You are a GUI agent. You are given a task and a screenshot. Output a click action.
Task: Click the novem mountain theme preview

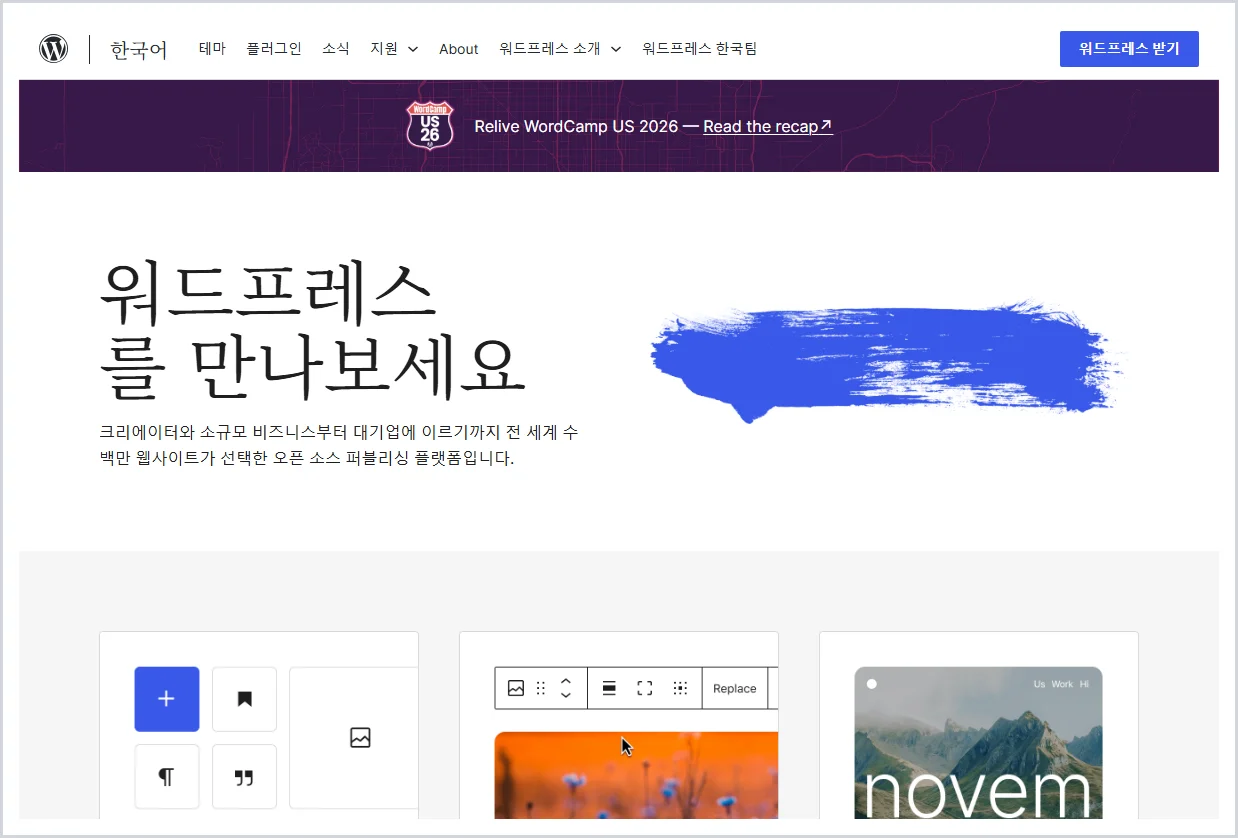tap(978, 743)
